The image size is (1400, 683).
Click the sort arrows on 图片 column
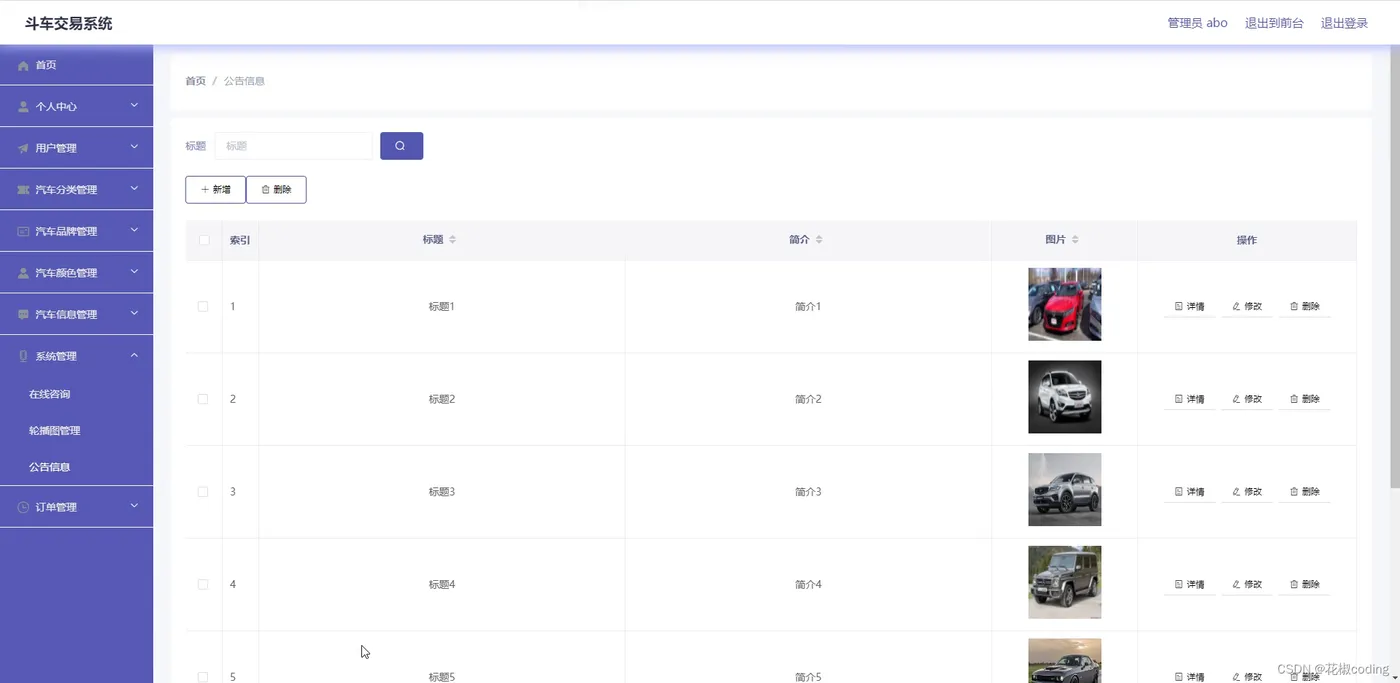tap(1075, 240)
